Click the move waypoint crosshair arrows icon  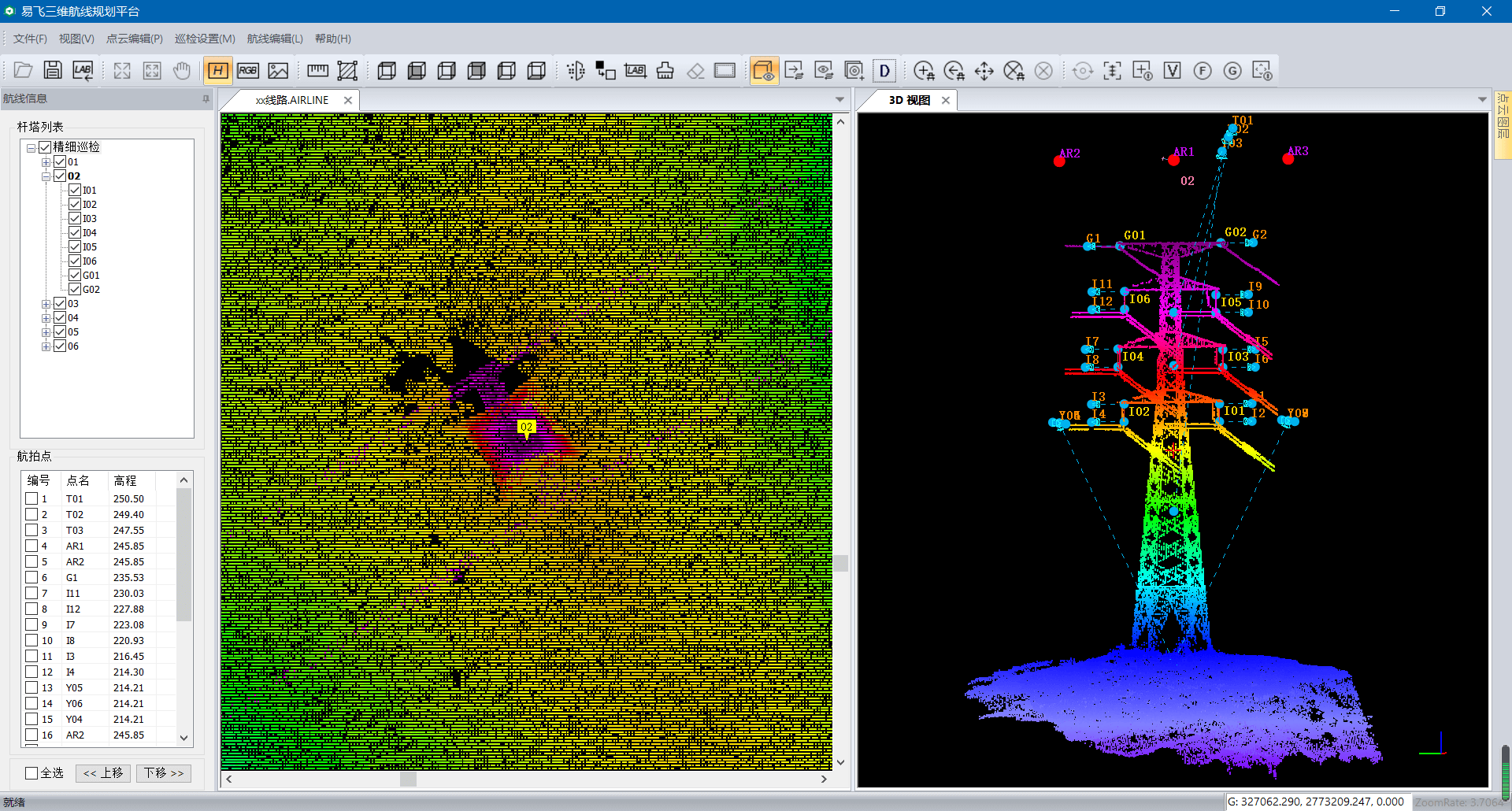pyautogui.click(x=984, y=71)
